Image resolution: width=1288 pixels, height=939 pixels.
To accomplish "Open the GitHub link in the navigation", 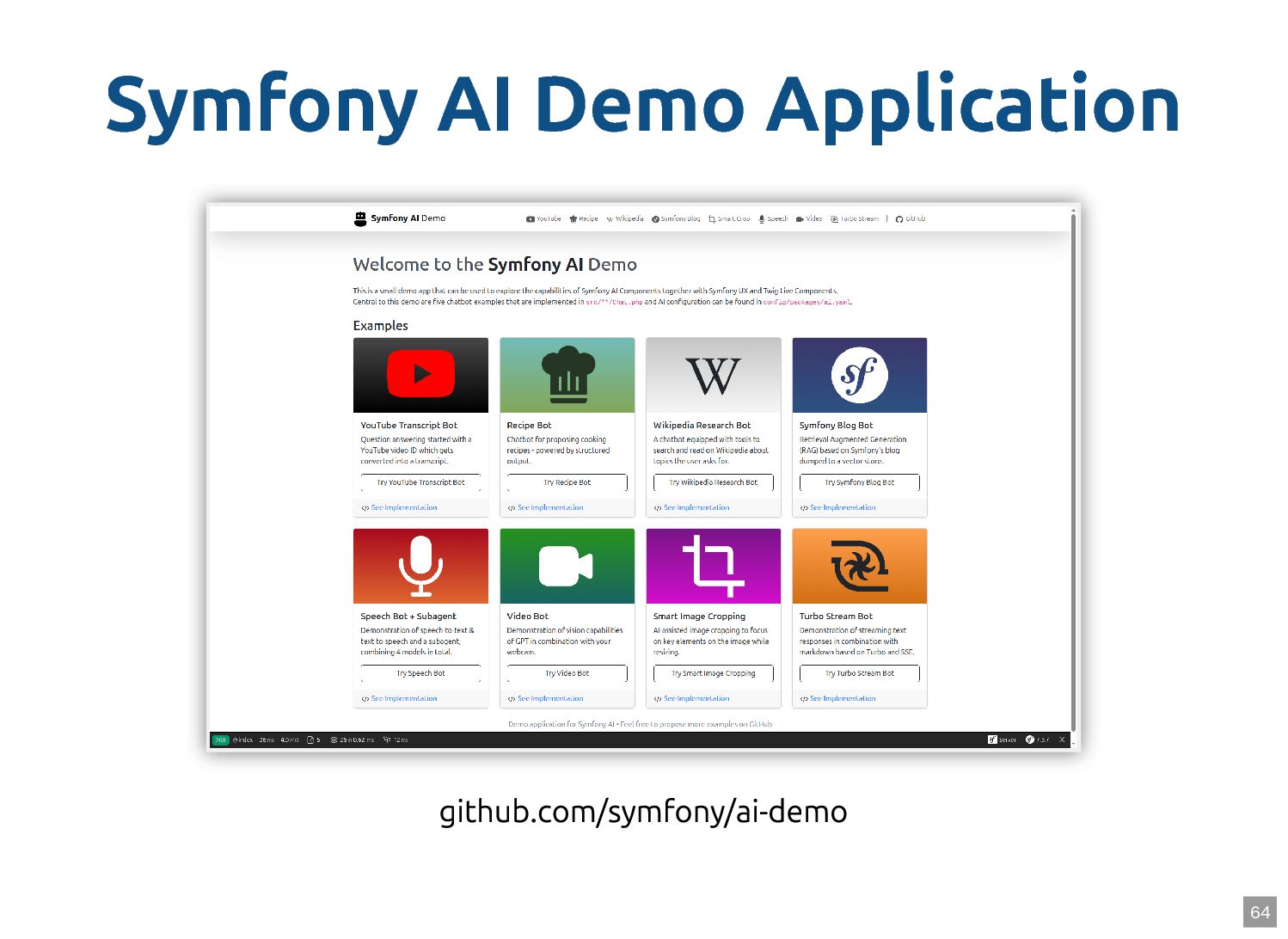I will coord(911,218).
